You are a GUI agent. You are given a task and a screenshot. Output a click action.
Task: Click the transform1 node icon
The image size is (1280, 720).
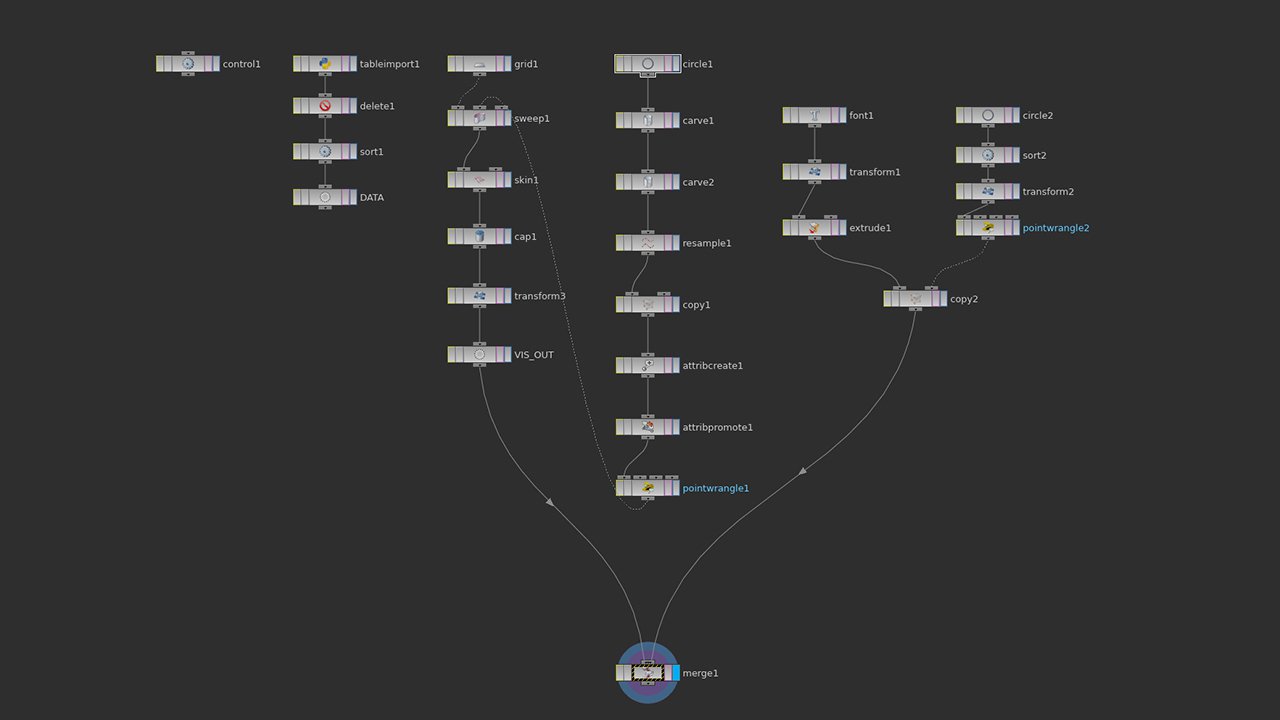(815, 173)
